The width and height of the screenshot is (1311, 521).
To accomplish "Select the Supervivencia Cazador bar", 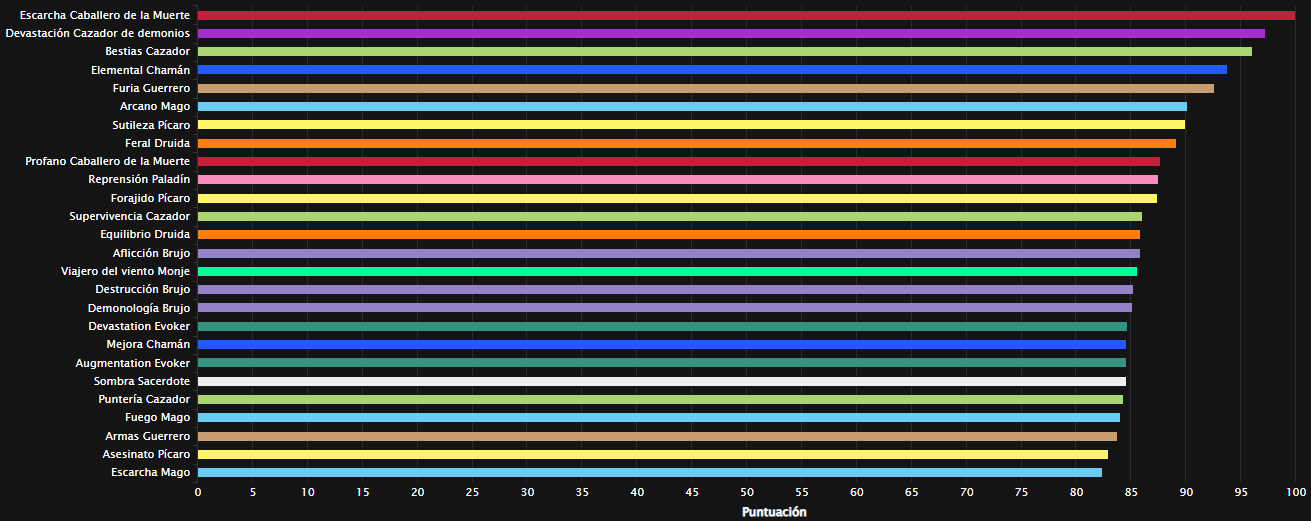I will (669, 216).
